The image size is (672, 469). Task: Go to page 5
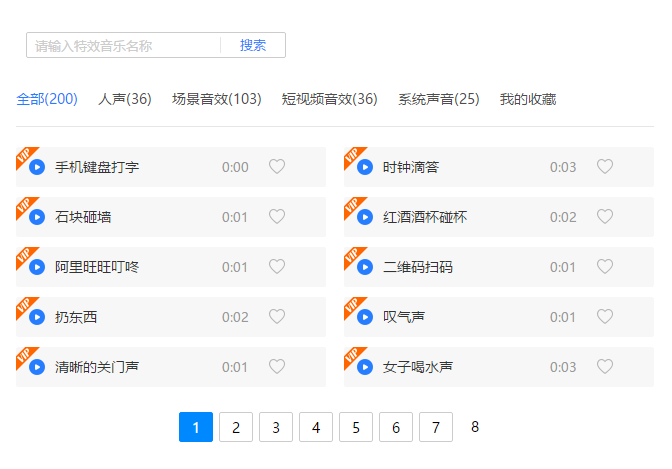point(356,427)
